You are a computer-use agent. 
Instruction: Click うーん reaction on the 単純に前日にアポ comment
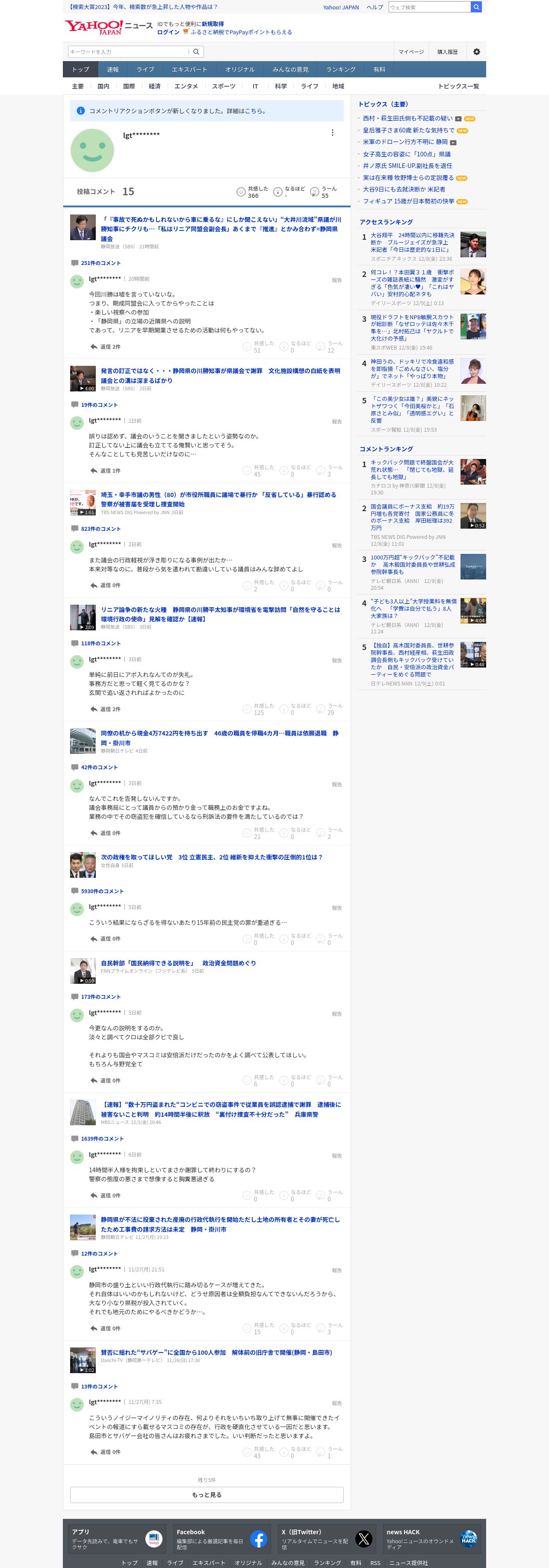pyautogui.click(x=329, y=709)
